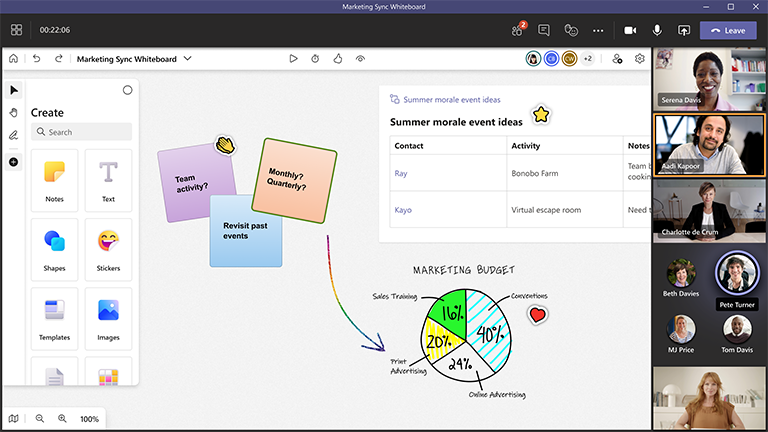Open More actions ellipsis menu

point(598,30)
